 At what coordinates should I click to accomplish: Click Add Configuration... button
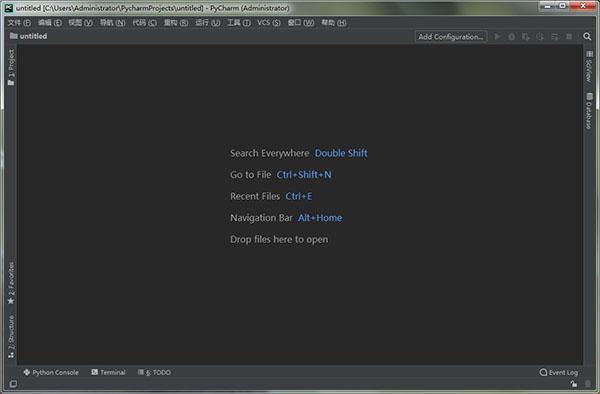coord(451,37)
